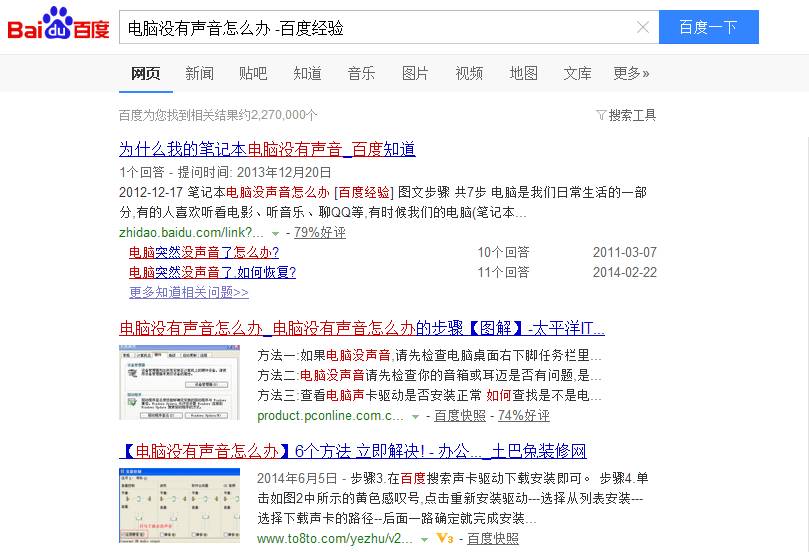The width and height of the screenshot is (809, 552).
Task: Click the 百度一下 search button
Action: point(708,27)
